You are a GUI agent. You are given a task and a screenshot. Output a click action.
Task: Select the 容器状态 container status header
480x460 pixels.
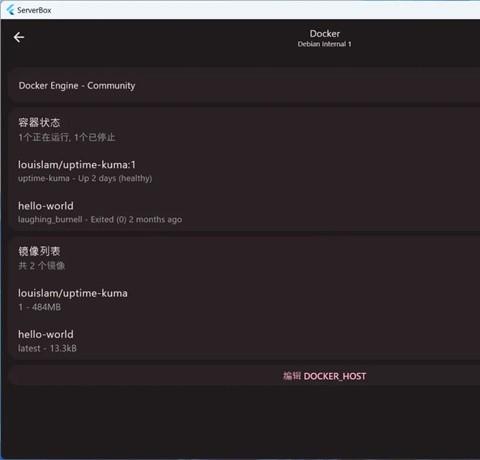39,122
